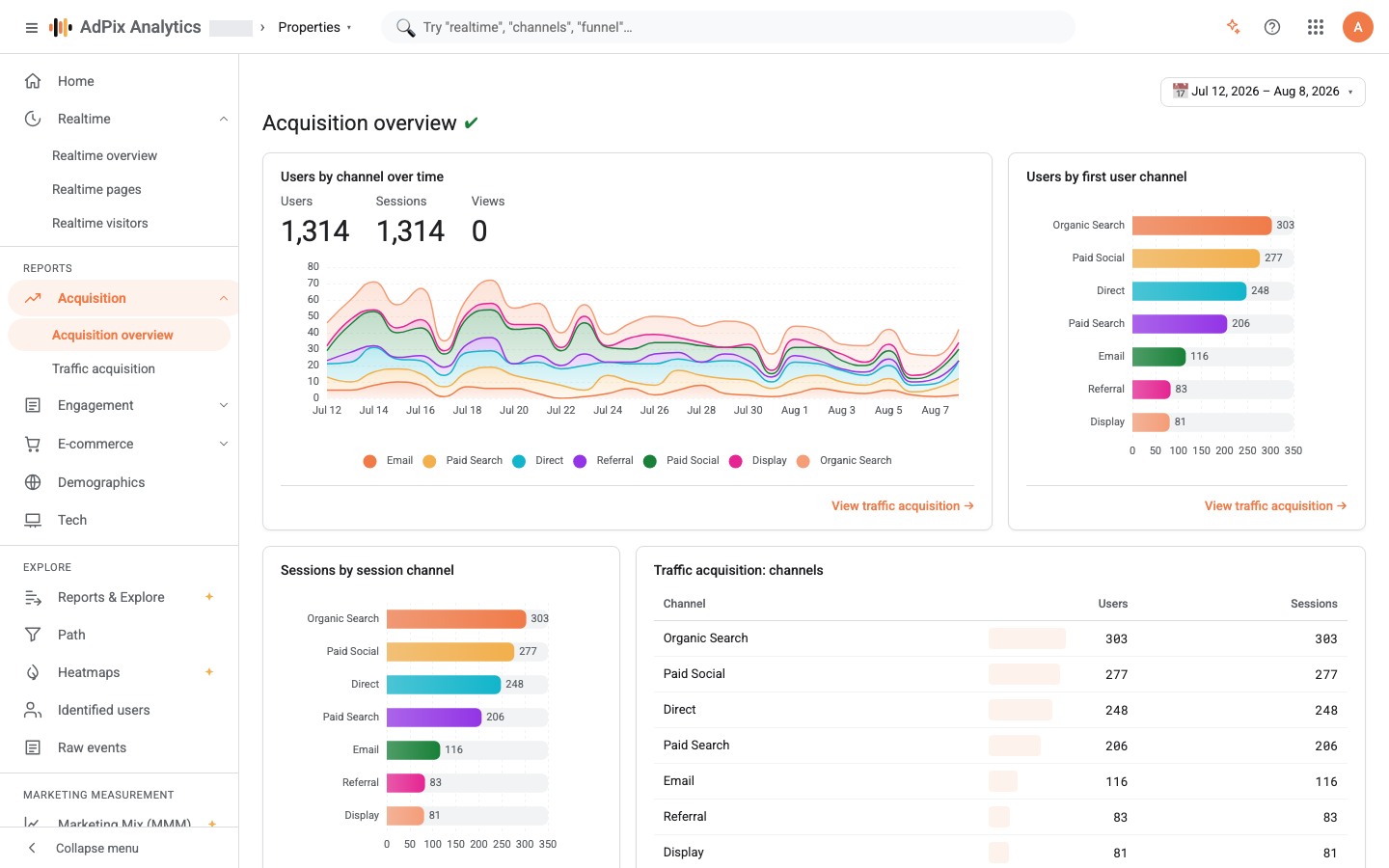Viewport: 1389px width, 868px height.
Task: Click the Organic Search bar in Users by first user channel
Action: pos(1202,226)
